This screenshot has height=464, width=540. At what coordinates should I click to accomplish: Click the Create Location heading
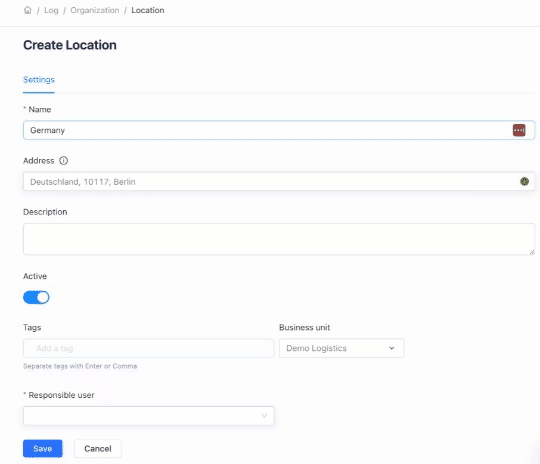pos(70,45)
